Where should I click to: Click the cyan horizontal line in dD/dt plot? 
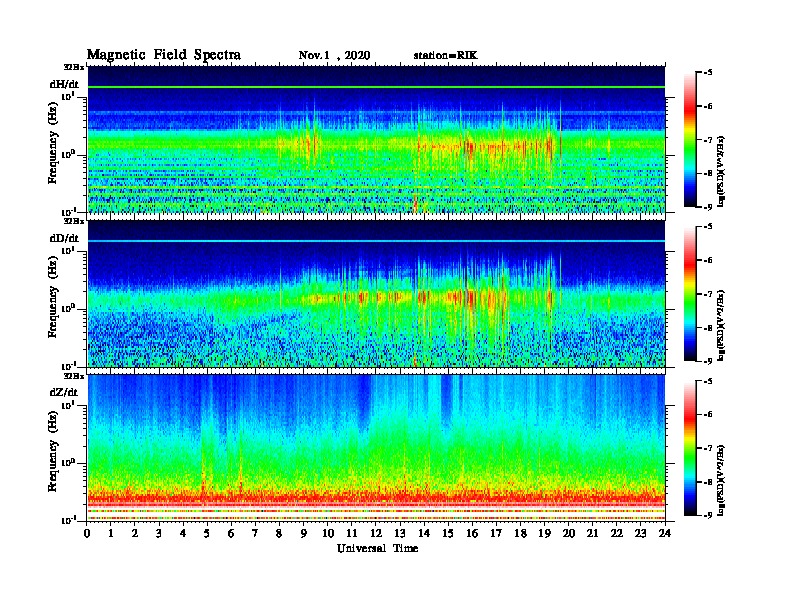(376, 241)
